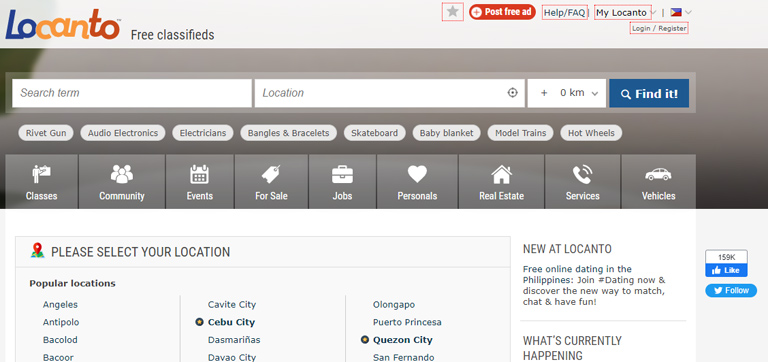Open the Help/FAQ link
Screen dimensions: 768x362
(564, 13)
